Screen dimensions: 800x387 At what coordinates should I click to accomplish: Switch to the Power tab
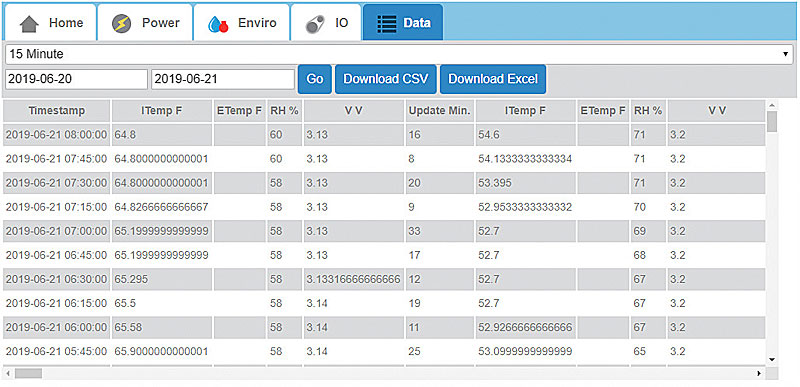point(145,22)
